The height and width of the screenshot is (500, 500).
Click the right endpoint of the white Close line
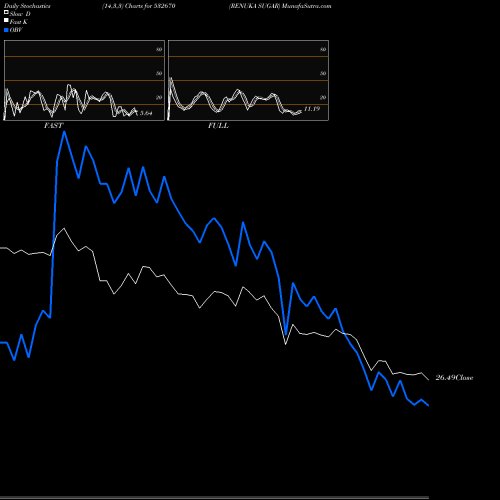pyautogui.click(x=428, y=379)
